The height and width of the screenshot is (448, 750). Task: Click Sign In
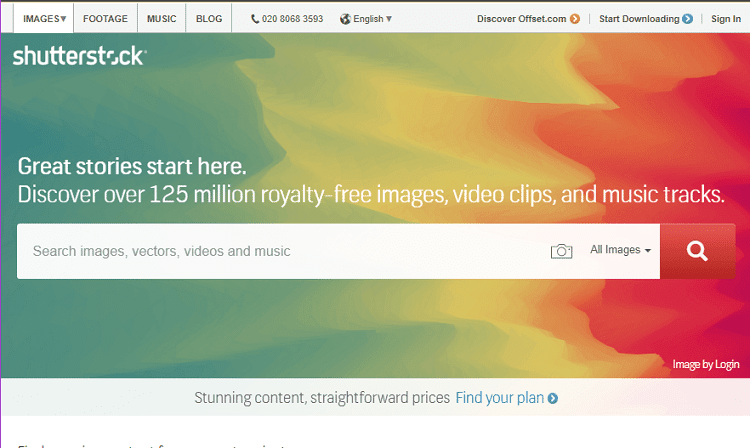[x=726, y=19]
